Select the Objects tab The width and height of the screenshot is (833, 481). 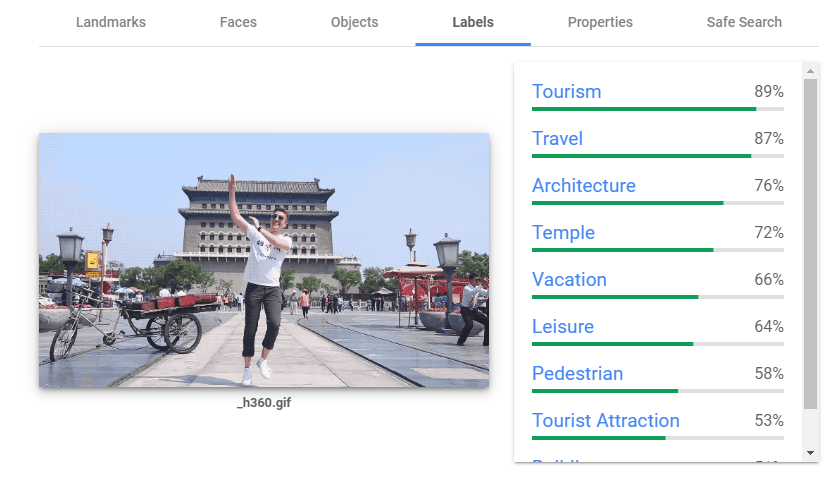click(354, 22)
